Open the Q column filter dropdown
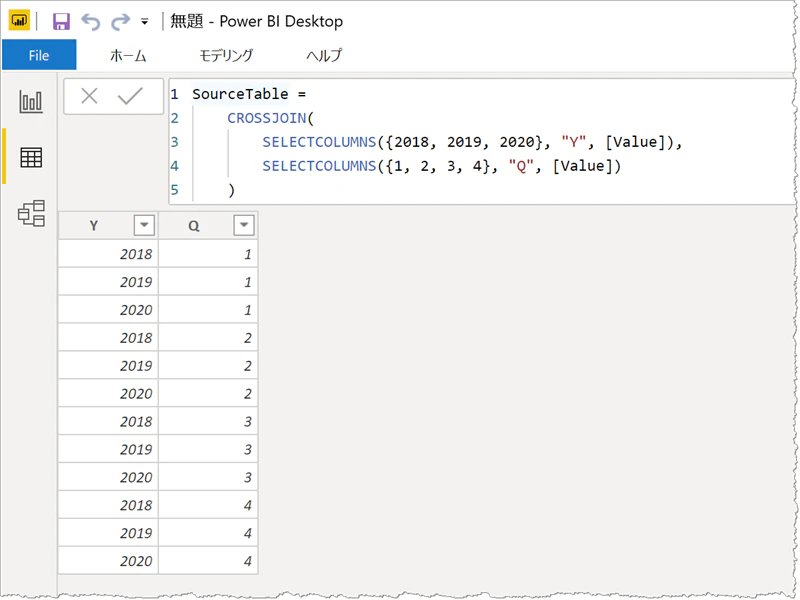 [244, 225]
